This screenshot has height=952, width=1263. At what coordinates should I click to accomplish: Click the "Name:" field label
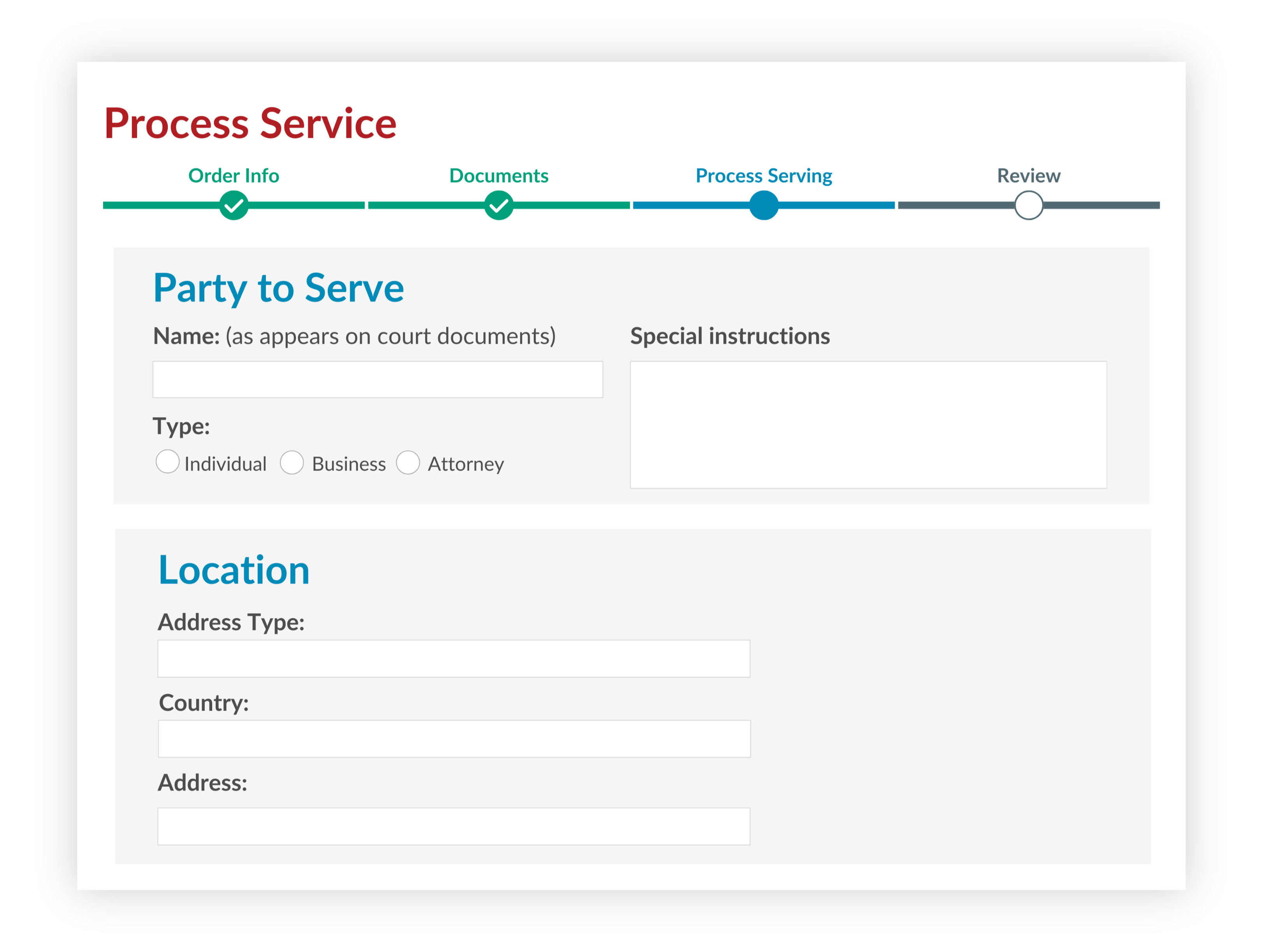187,336
